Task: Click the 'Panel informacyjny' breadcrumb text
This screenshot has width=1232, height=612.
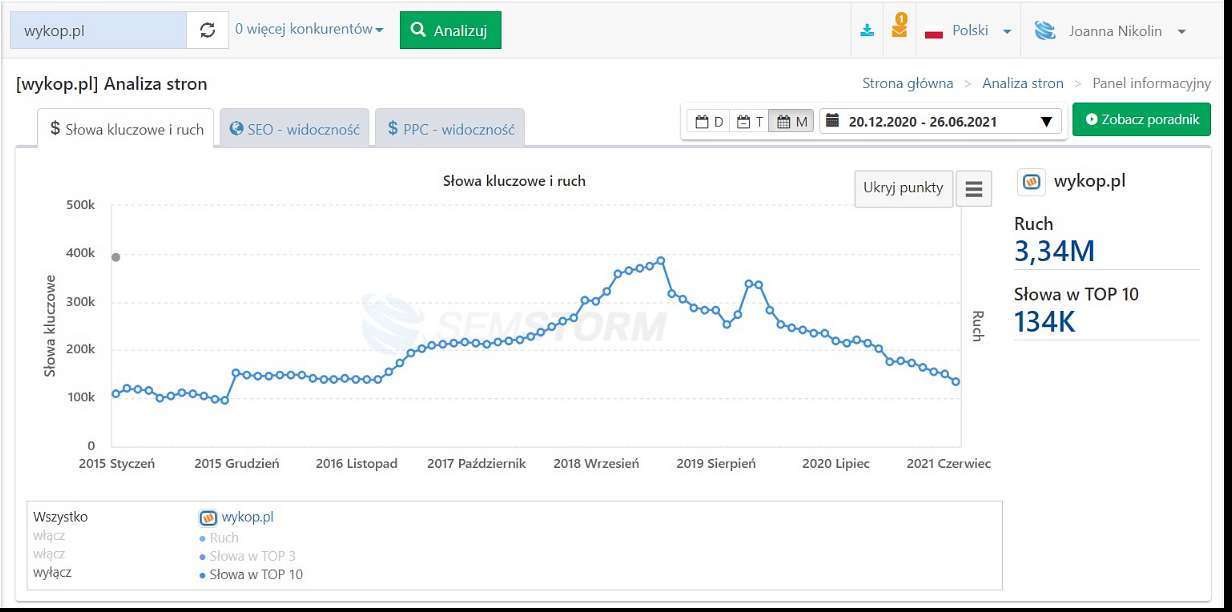Action: pos(1151,83)
